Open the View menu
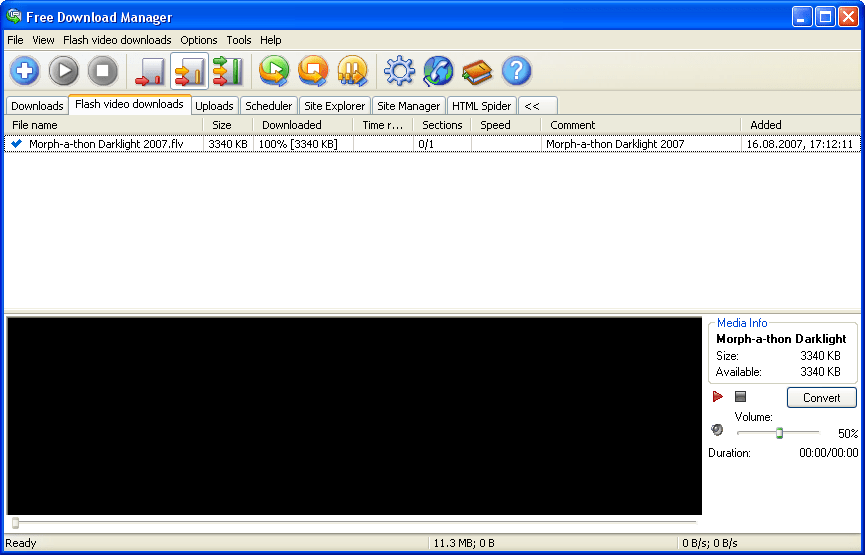The image size is (865, 555). pyautogui.click(x=43, y=40)
